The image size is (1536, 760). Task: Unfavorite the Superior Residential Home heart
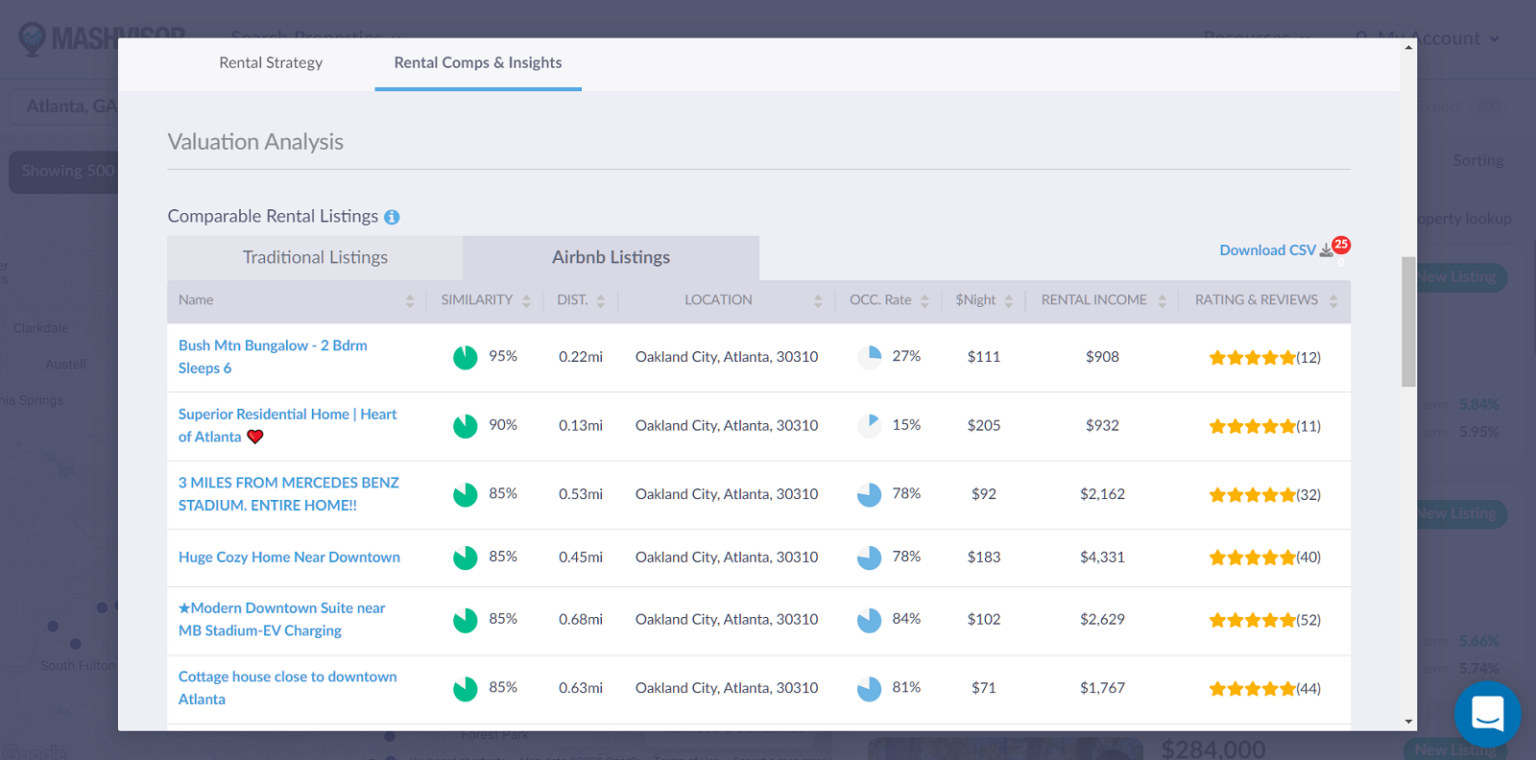coord(254,437)
